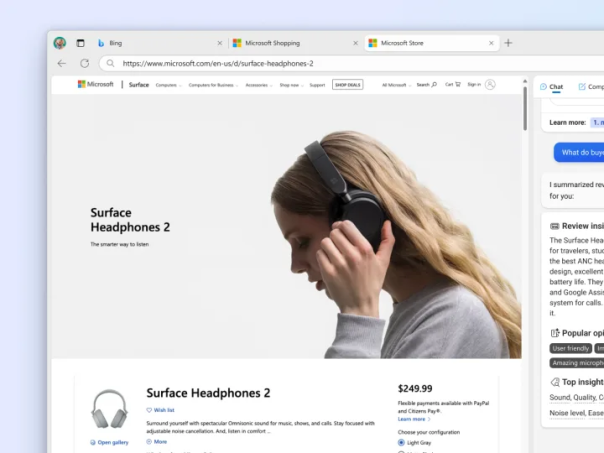This screenshot has height=453, width=604.
Task: Click the browser back arrow
Action: click(61, 63)
